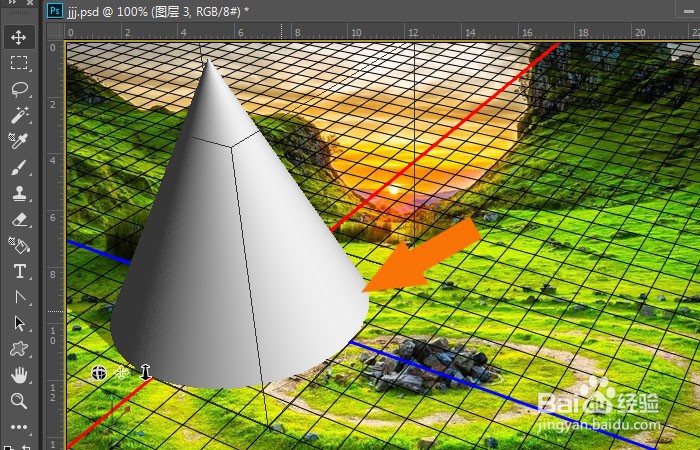Screen dimensions: 700x450
Task: Click the 3D dolly camera widget
Action: [146, 372]
